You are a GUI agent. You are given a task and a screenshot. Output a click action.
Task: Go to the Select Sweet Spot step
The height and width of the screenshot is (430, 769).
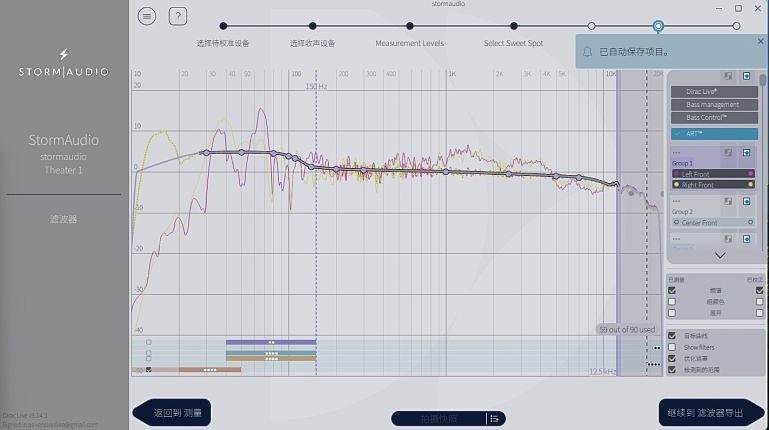(x=513, y=26)
